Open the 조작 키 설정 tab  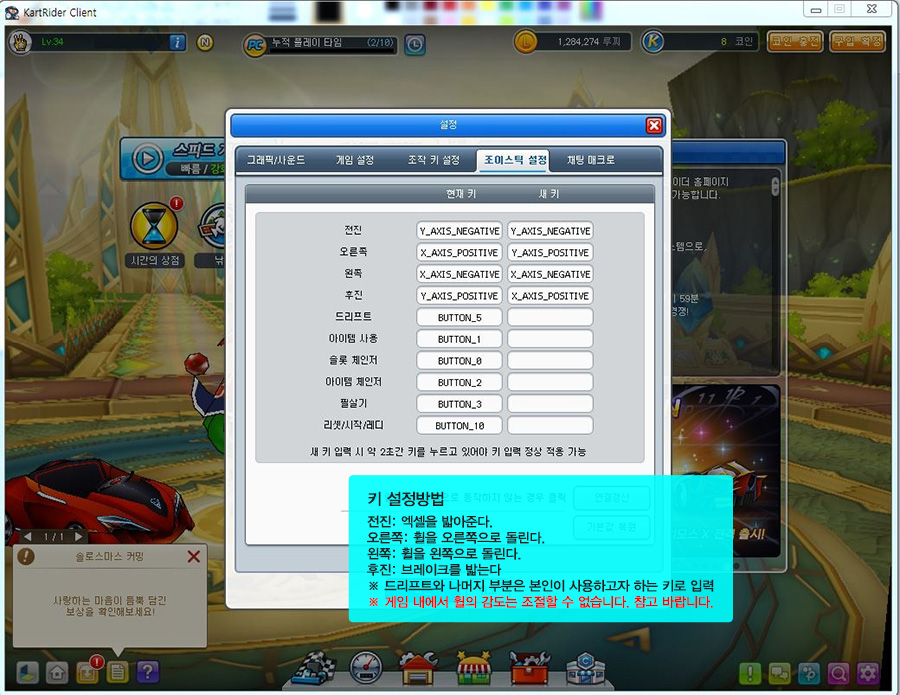pyautogui.click(x=433, y=160)
